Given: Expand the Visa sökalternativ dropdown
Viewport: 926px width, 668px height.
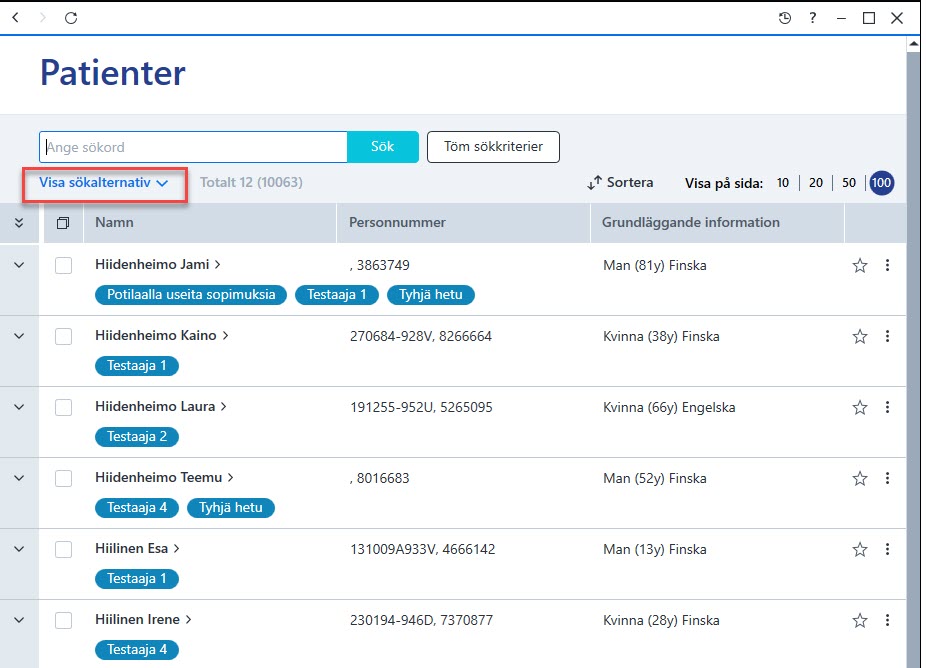Looking at the screenshot, I should [104, 183].
